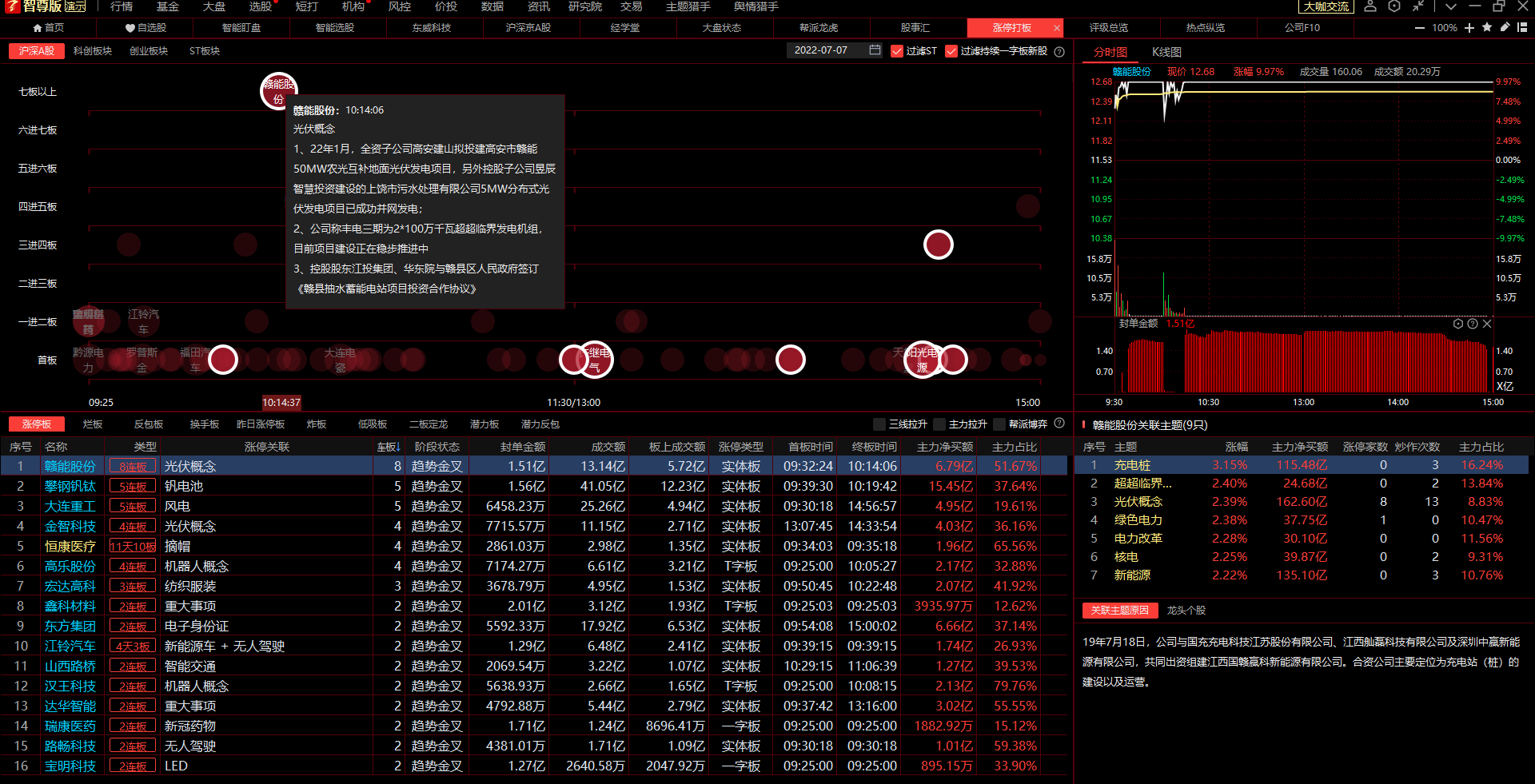Click the 8连板 tag in row 1

click(x=133, y=466)
